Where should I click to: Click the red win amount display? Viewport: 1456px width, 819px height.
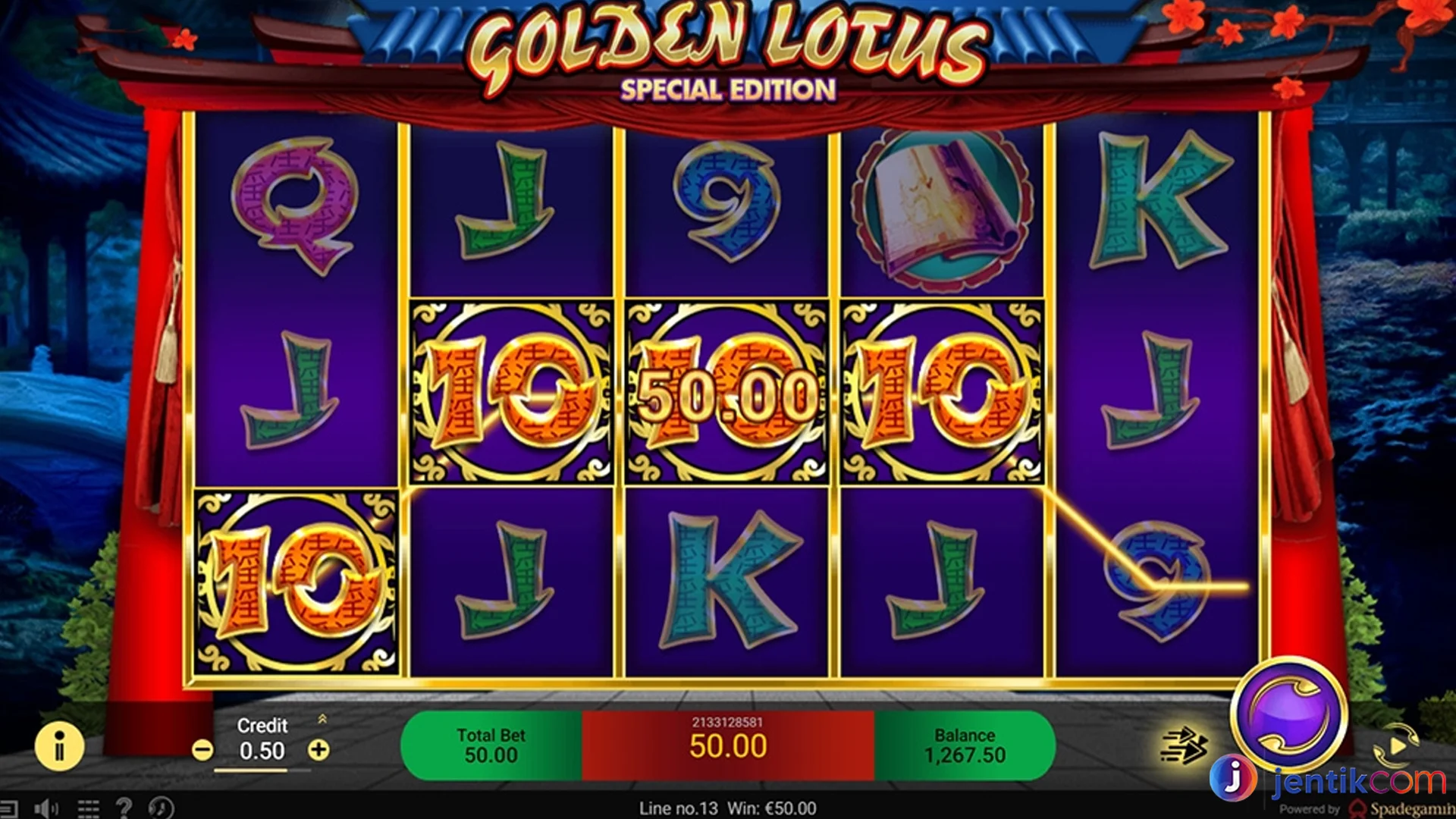[728, 745]
